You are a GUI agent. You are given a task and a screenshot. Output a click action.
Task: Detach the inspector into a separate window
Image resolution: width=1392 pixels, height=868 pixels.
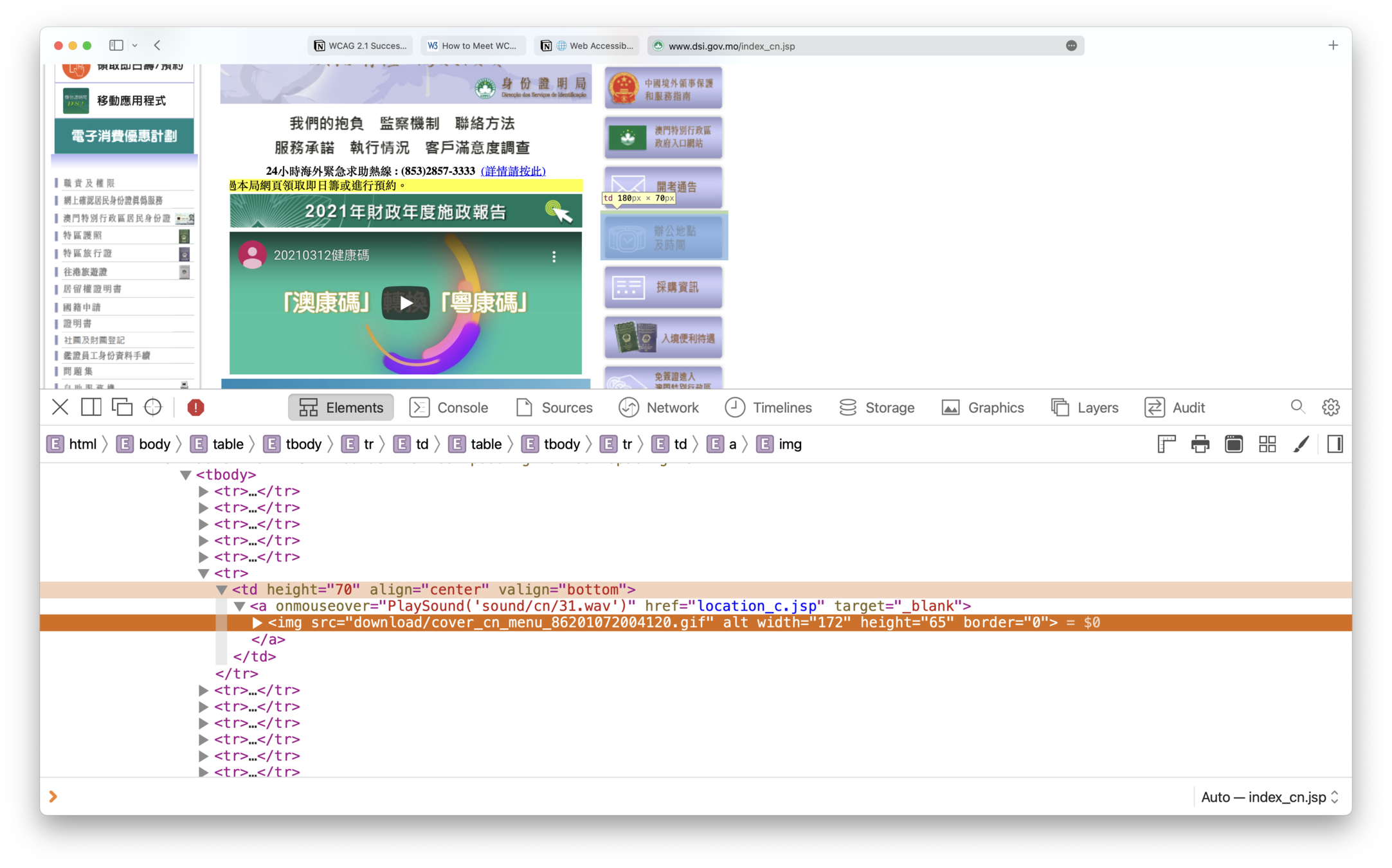click(x=122, y=407)
